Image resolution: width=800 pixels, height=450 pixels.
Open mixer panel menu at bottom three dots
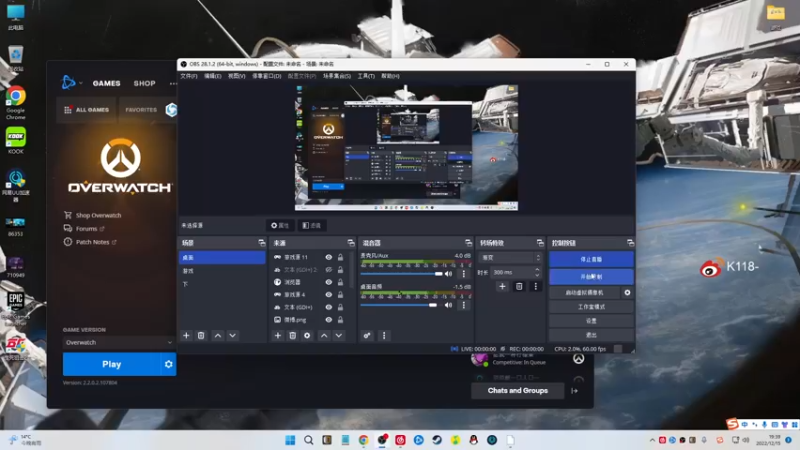click(384, 336)
